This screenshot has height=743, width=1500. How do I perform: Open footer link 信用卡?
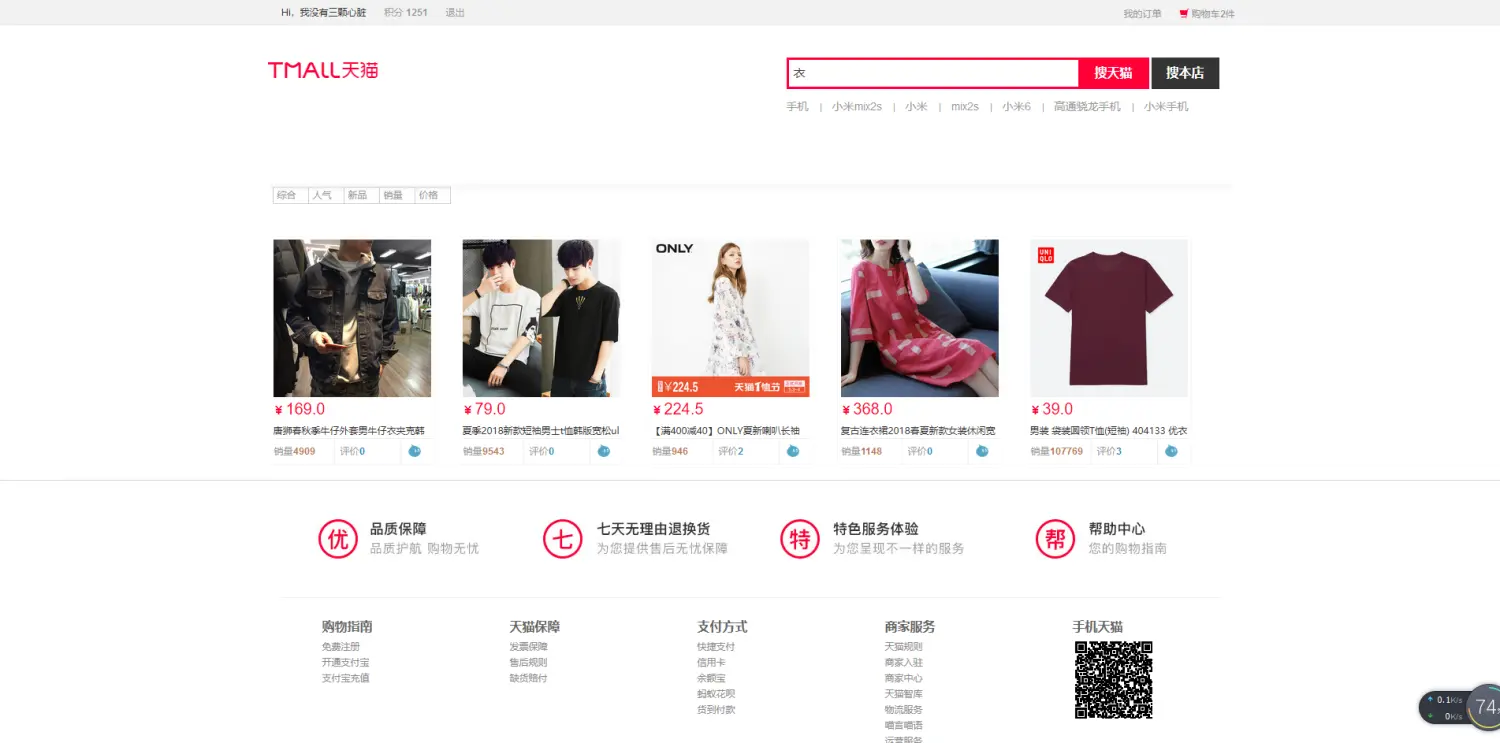coord(711,662)
